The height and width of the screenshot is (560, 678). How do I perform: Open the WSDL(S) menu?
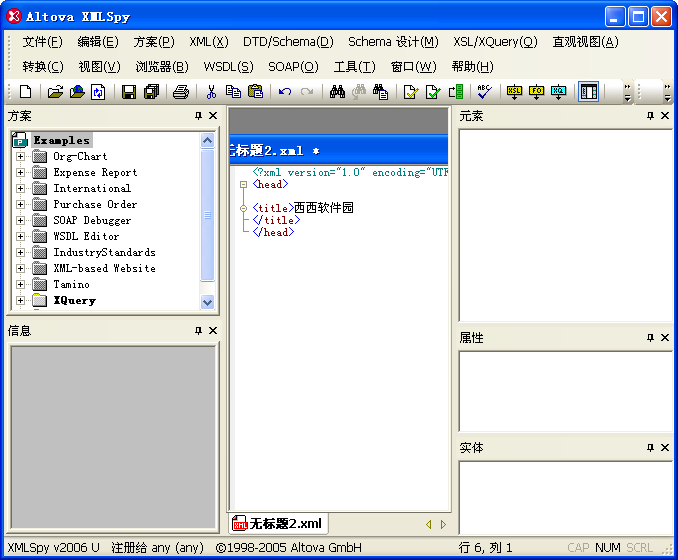point(229,67)
